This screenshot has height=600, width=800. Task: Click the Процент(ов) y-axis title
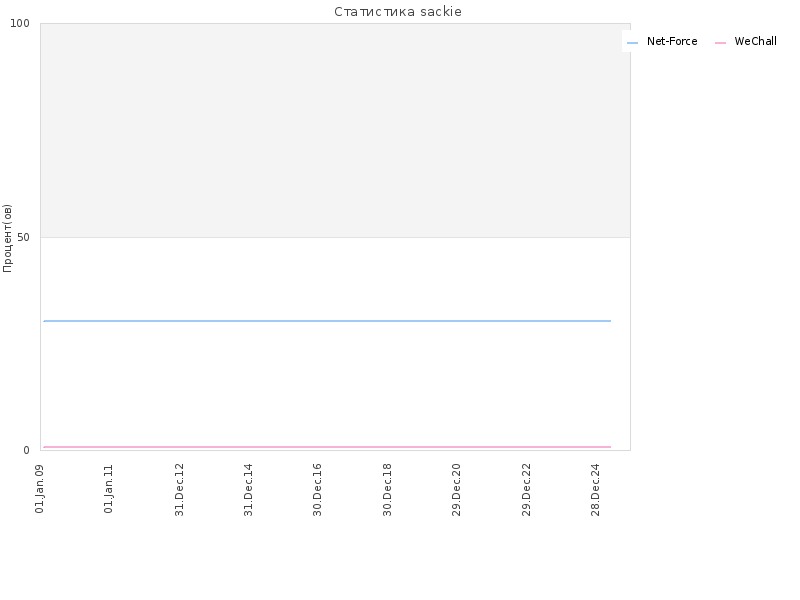coord(7,238)
